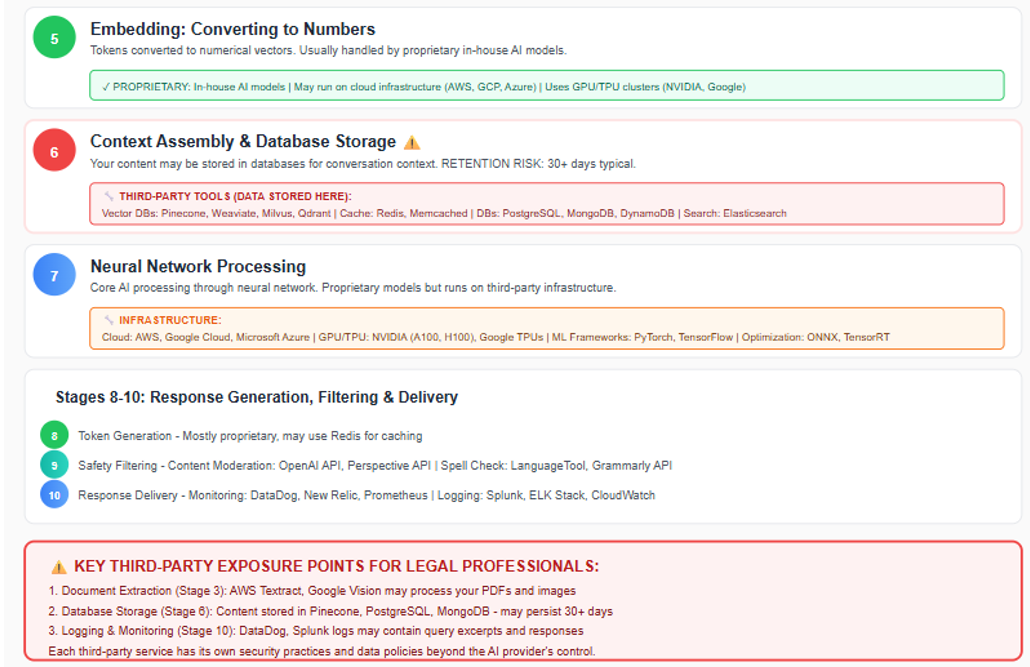Select heading 'Neural Network Processing'

tap(198, 266)
